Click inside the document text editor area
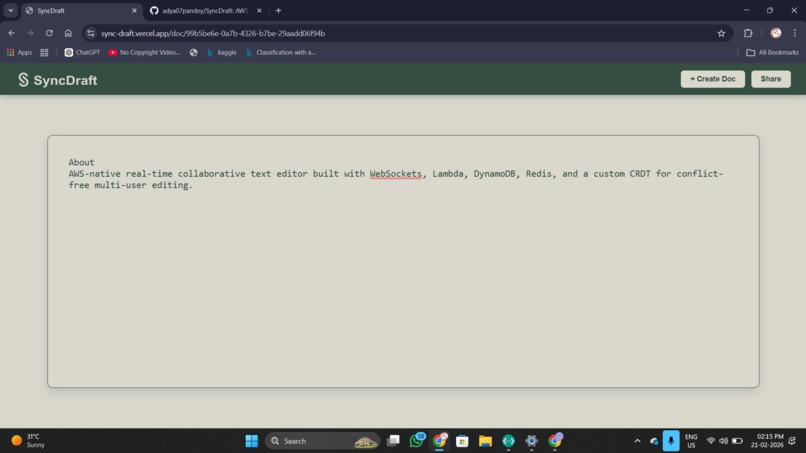The width and height of the screenshot is (806, 453). click(x=403, y=261)
